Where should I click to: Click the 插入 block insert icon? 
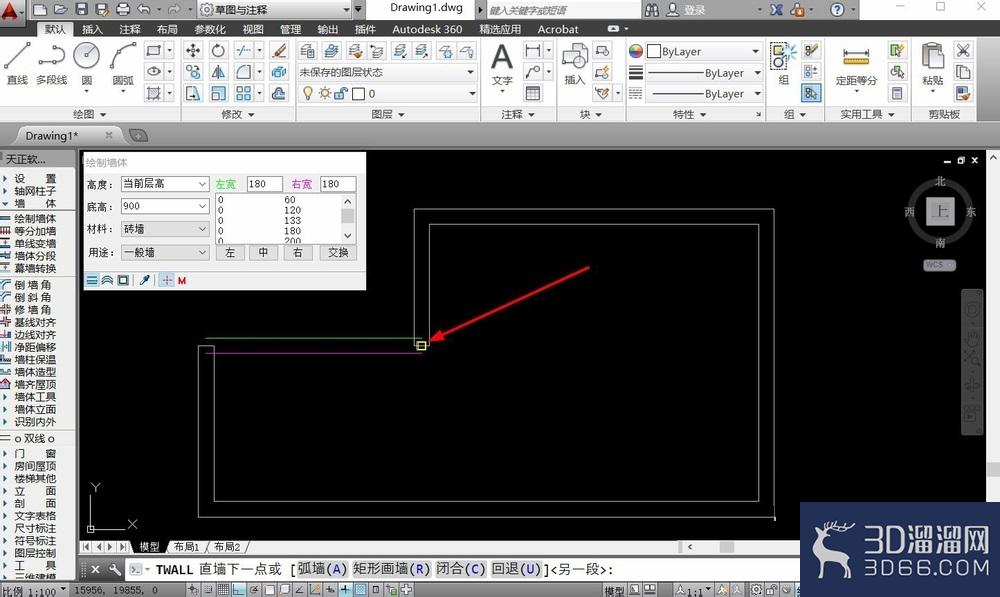tap(575, 63)
